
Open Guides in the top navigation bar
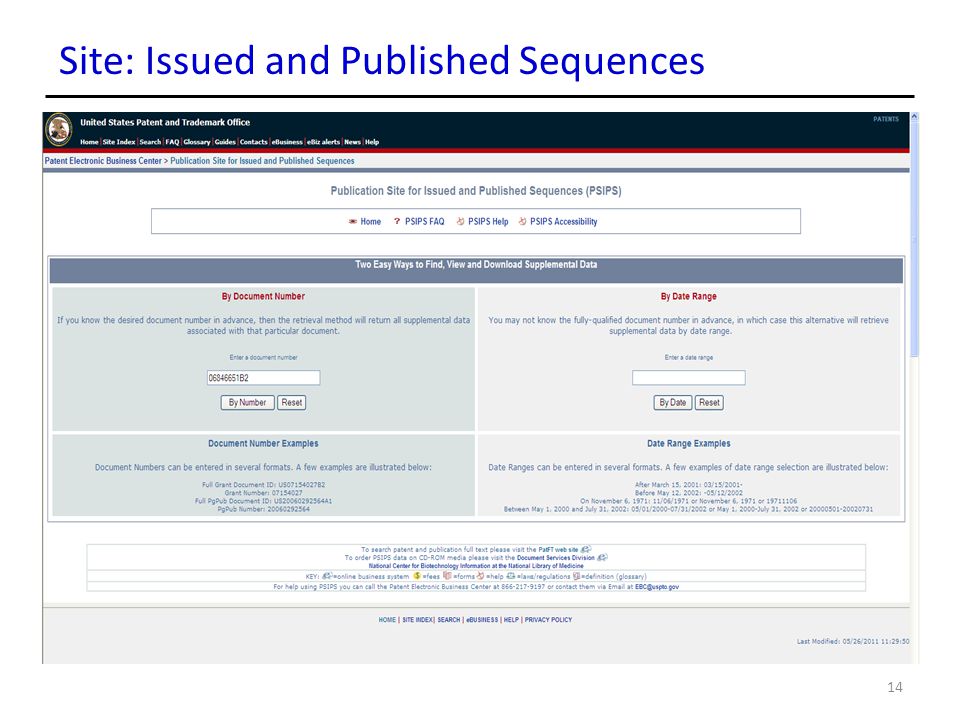[225, 142]
